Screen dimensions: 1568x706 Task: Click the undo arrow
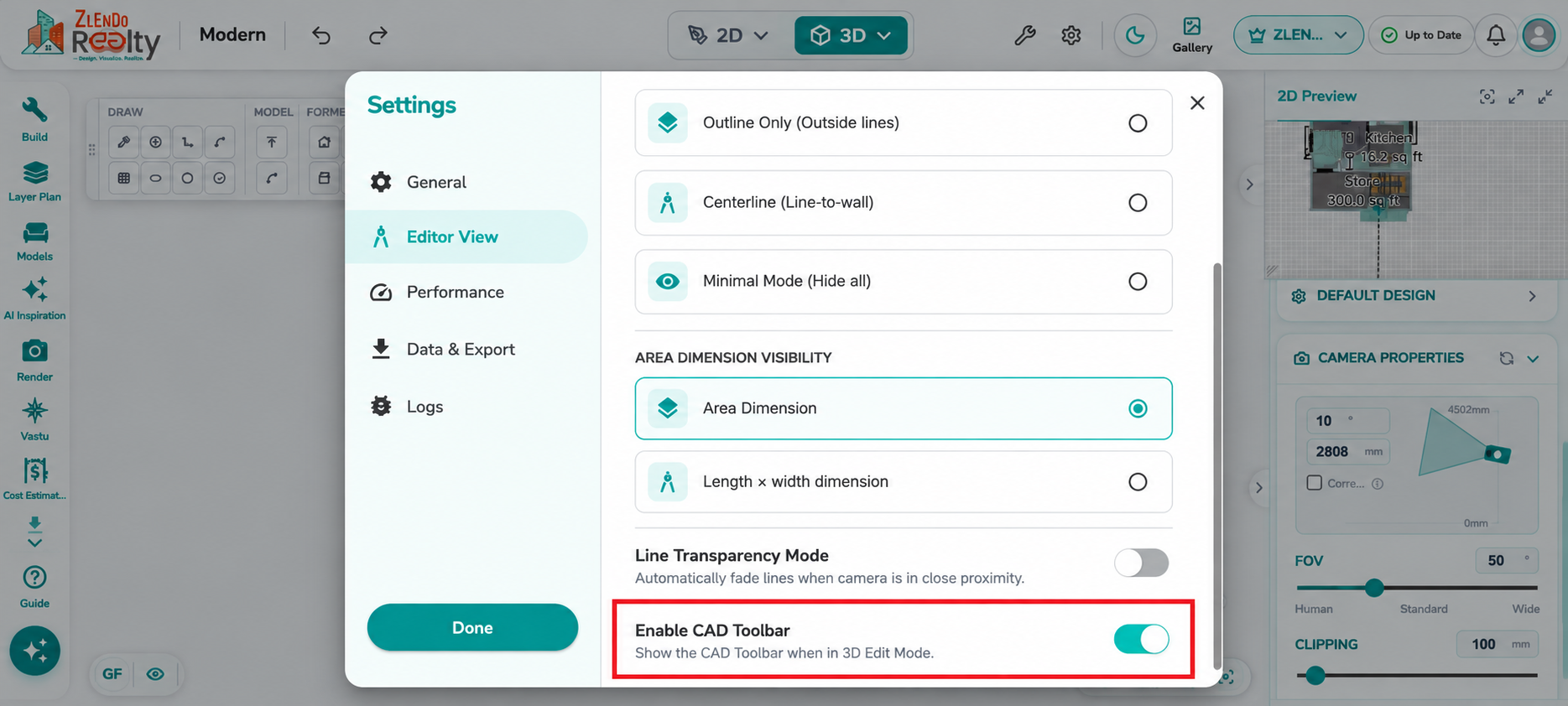tap(321, 35)
